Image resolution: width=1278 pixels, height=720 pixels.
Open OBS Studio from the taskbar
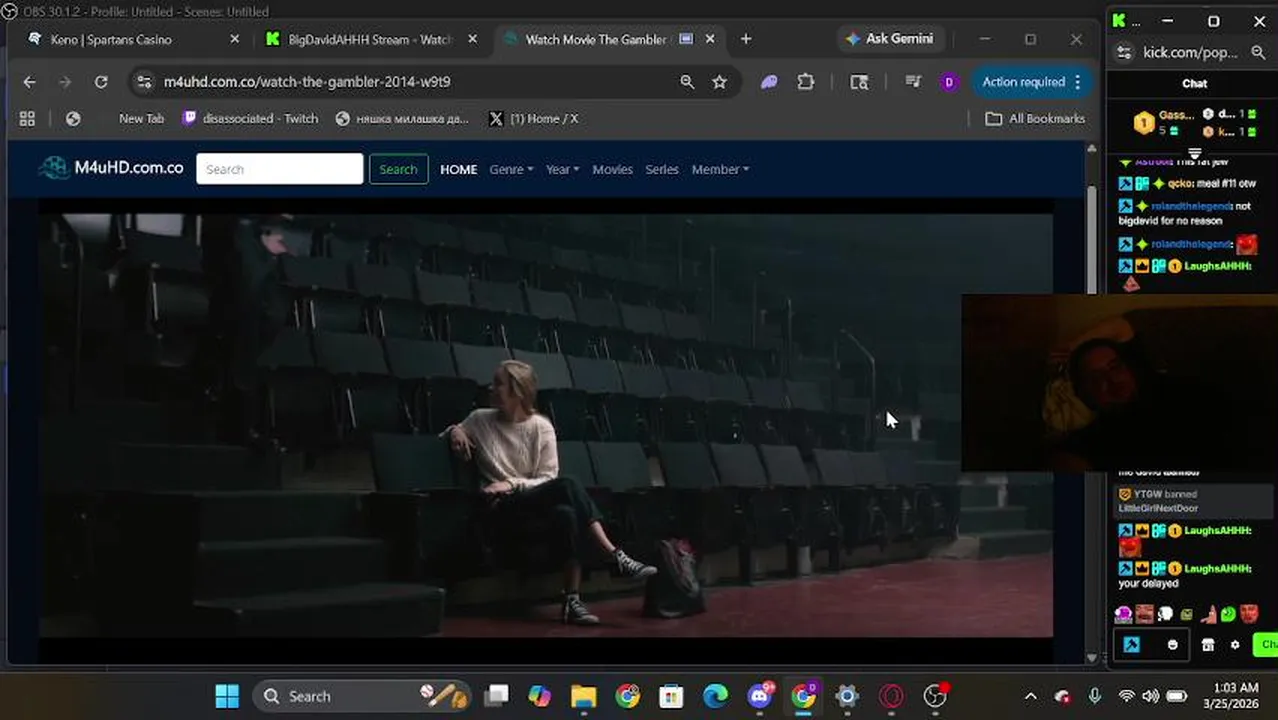(x=935, y=696)
